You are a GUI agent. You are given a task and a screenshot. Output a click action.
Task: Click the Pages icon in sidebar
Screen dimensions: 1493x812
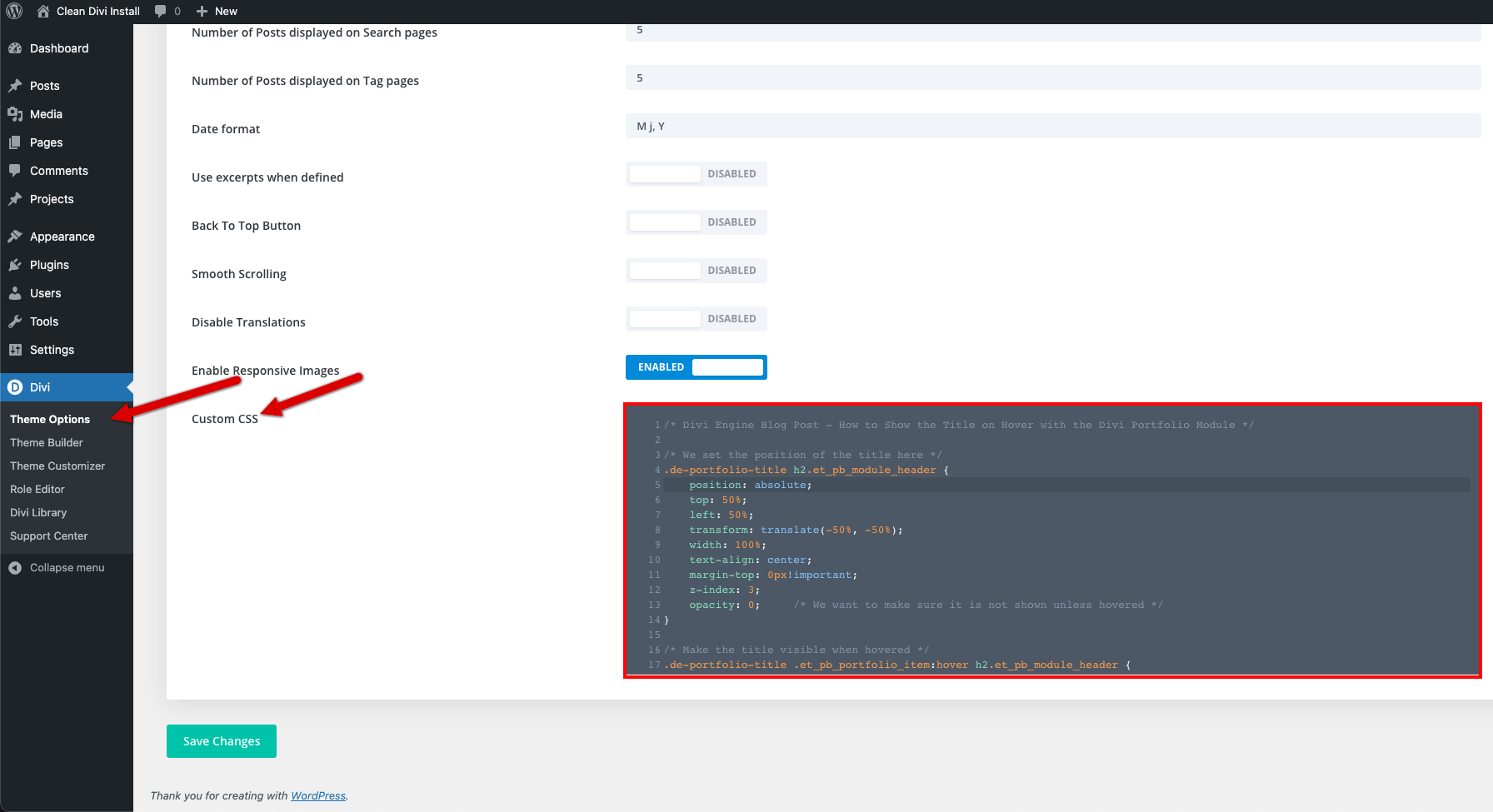point(15,142)
